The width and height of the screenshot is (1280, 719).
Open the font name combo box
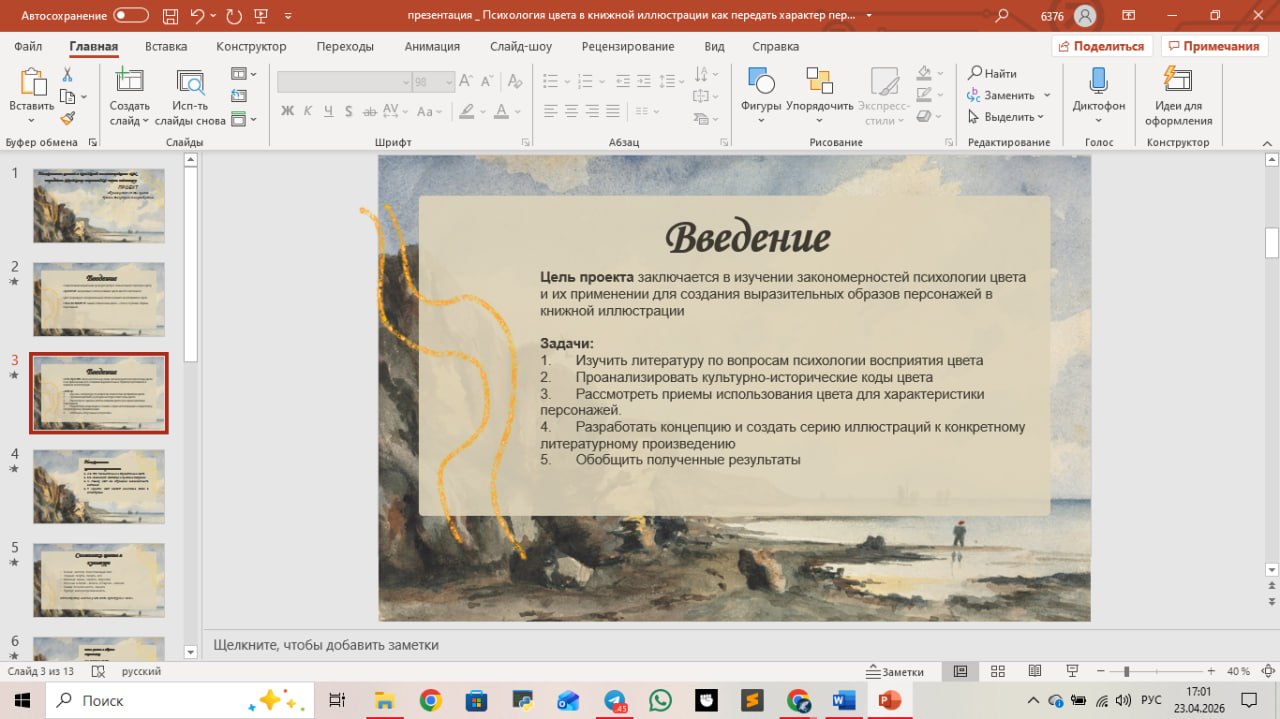[344, 82]
